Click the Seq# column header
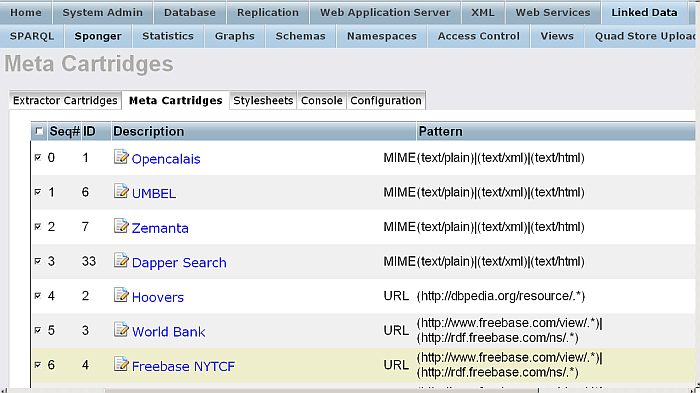The width and height of the screenshot is (700, 393). [65, 131]
